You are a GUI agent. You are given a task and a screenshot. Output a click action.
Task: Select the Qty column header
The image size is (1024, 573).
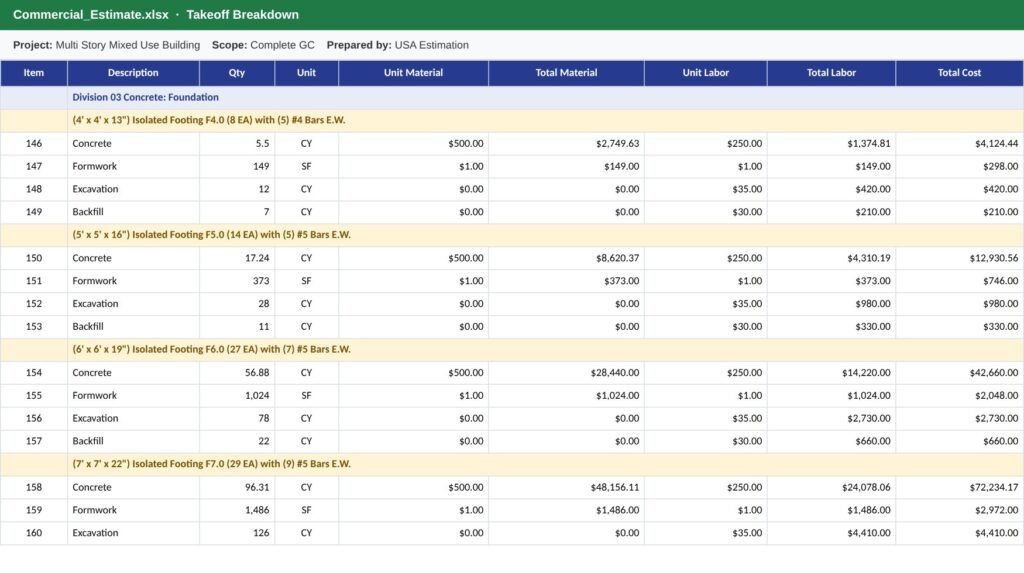(237, 73)
